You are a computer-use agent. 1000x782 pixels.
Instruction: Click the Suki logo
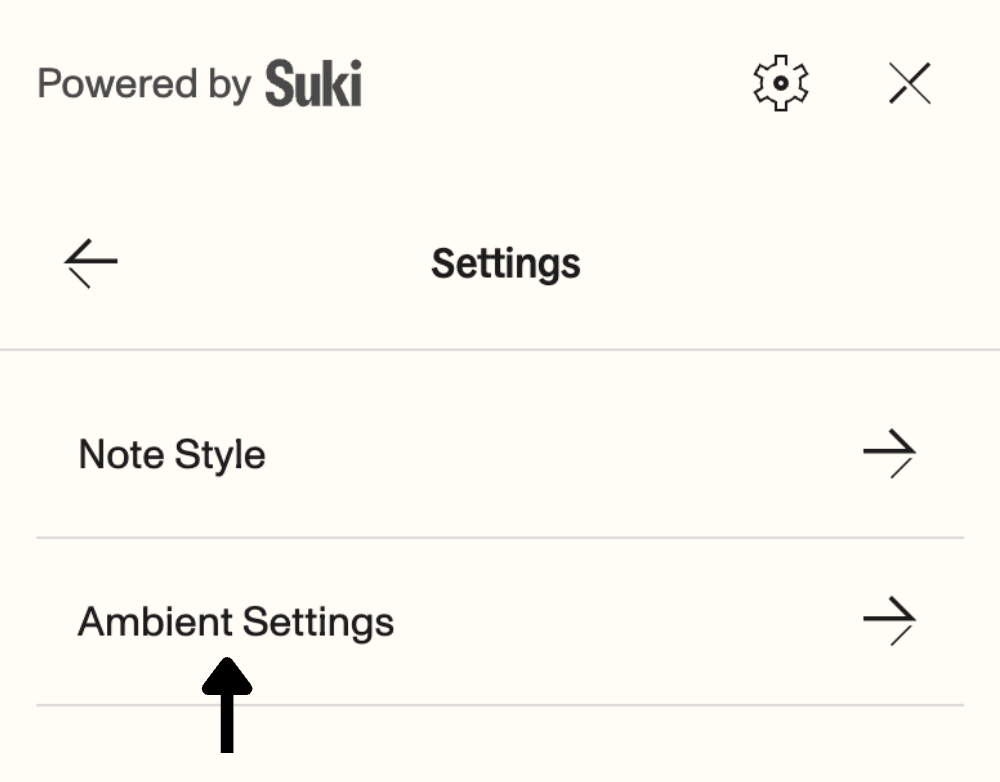313,84
